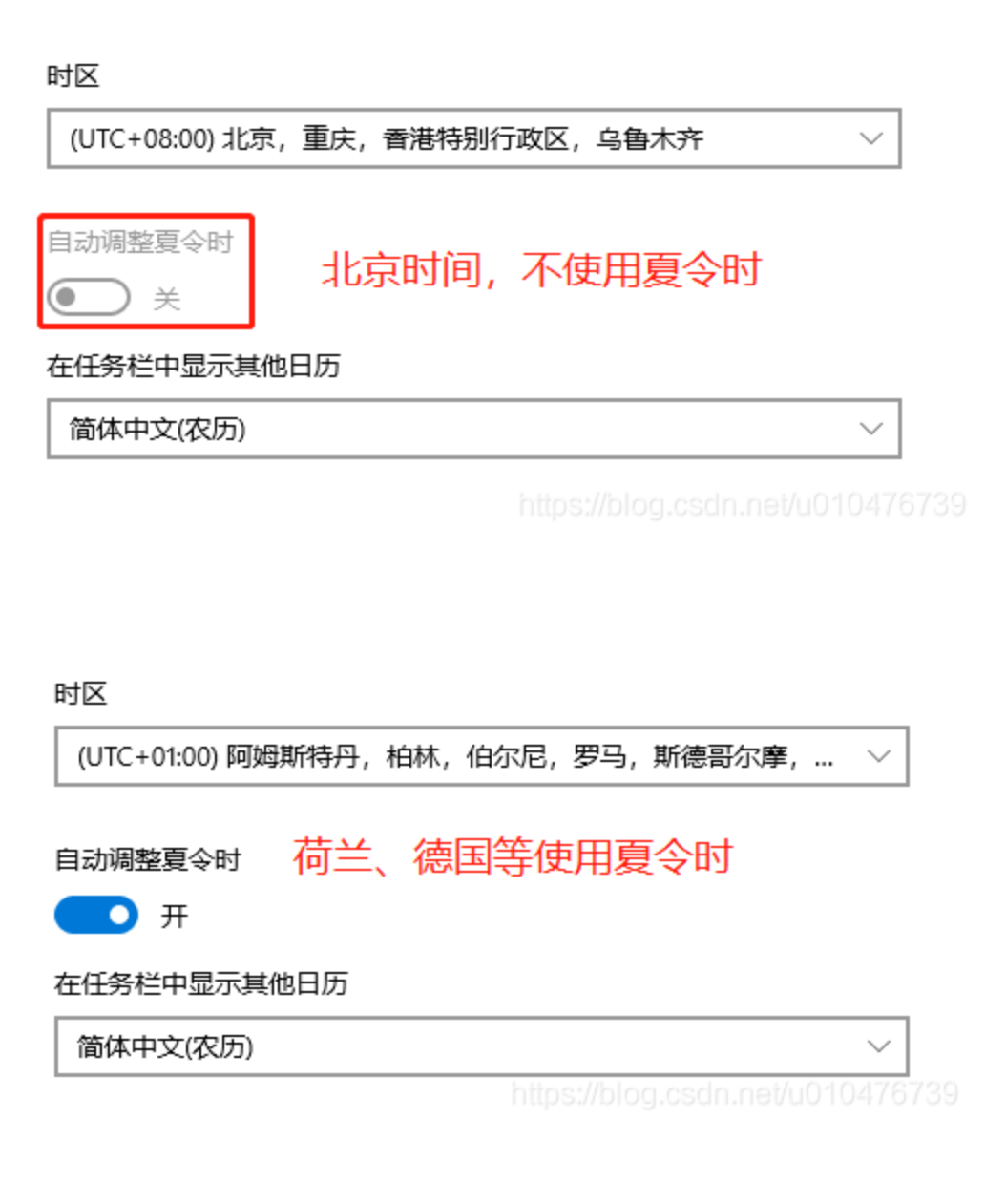985x1204 pixels.
Task: Open blog.csdn.net watermark link under Amsterdam settings
Action: click(x=735, y=1093)
